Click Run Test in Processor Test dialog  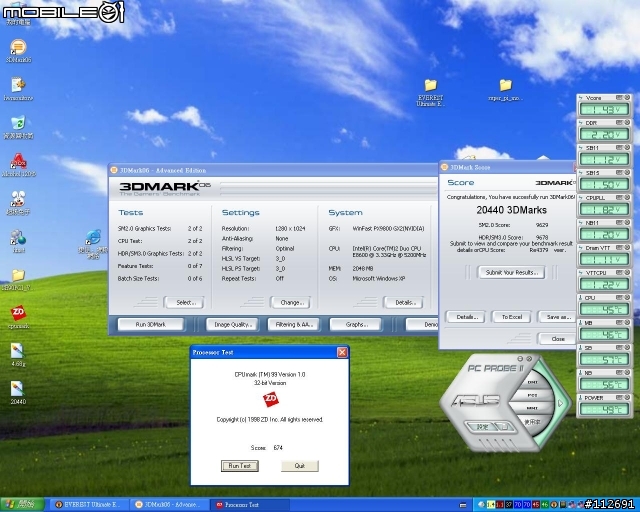point(240,466)
